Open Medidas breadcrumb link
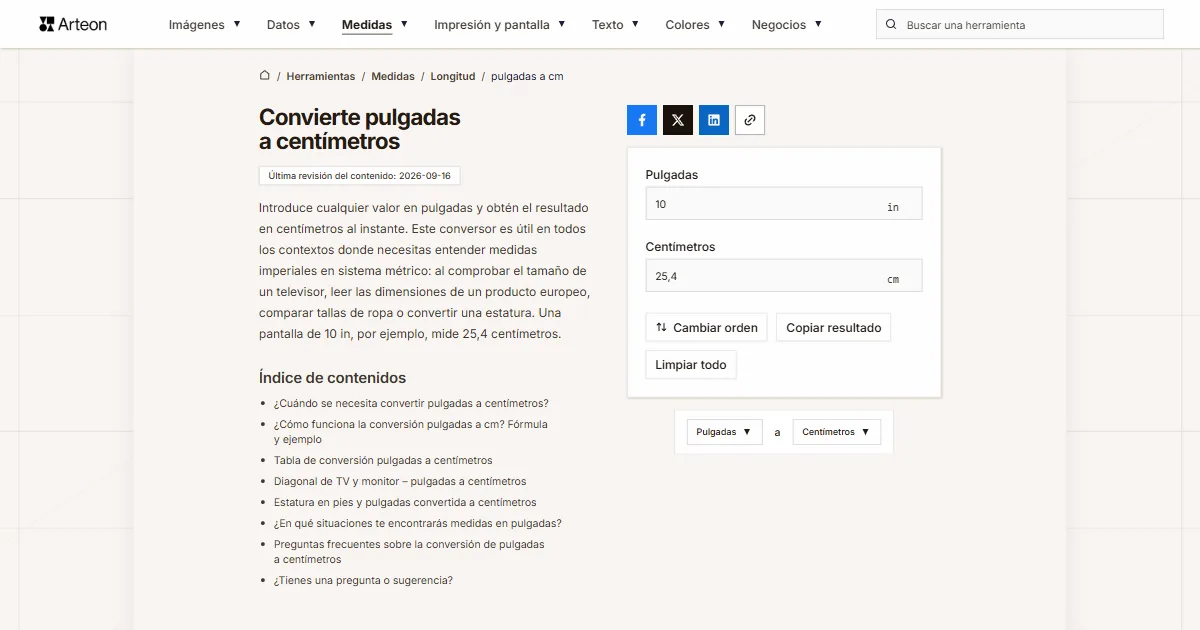The image size is (1200, 630). [393, 76]
